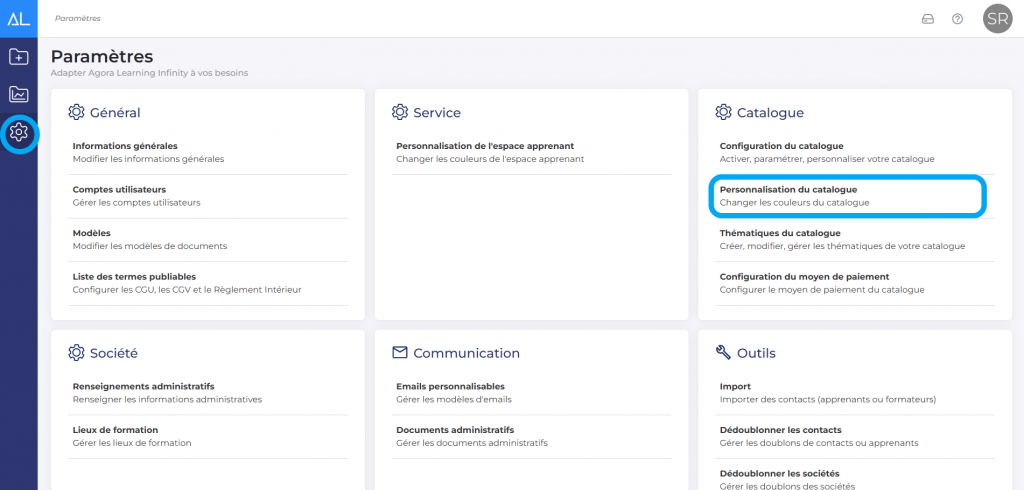Click the inbox tray icon in header
This screenshot has height=490, width=1024.
coord(927,19)
